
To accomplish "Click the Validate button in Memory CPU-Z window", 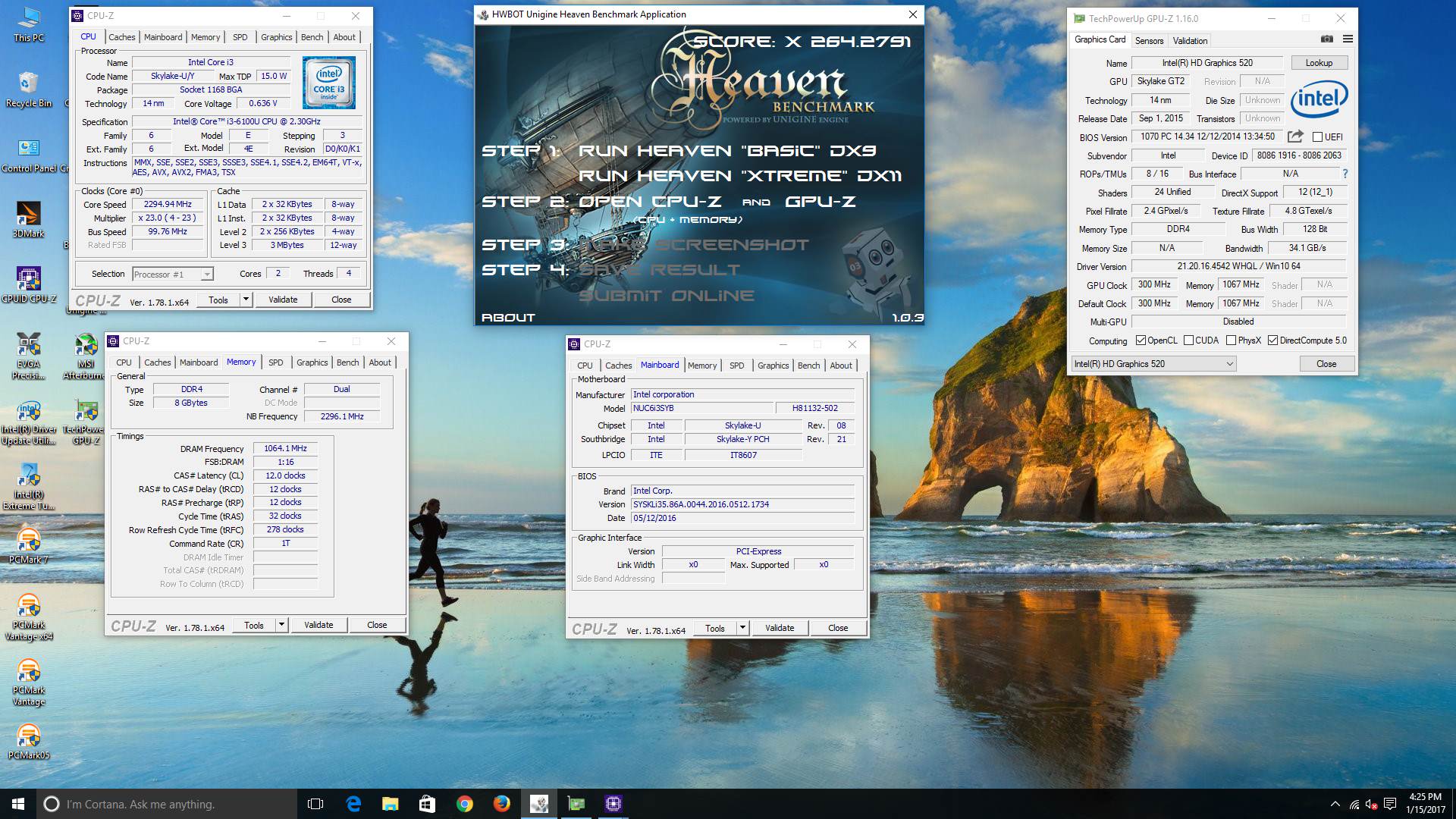I will click(x=318, y=625).
